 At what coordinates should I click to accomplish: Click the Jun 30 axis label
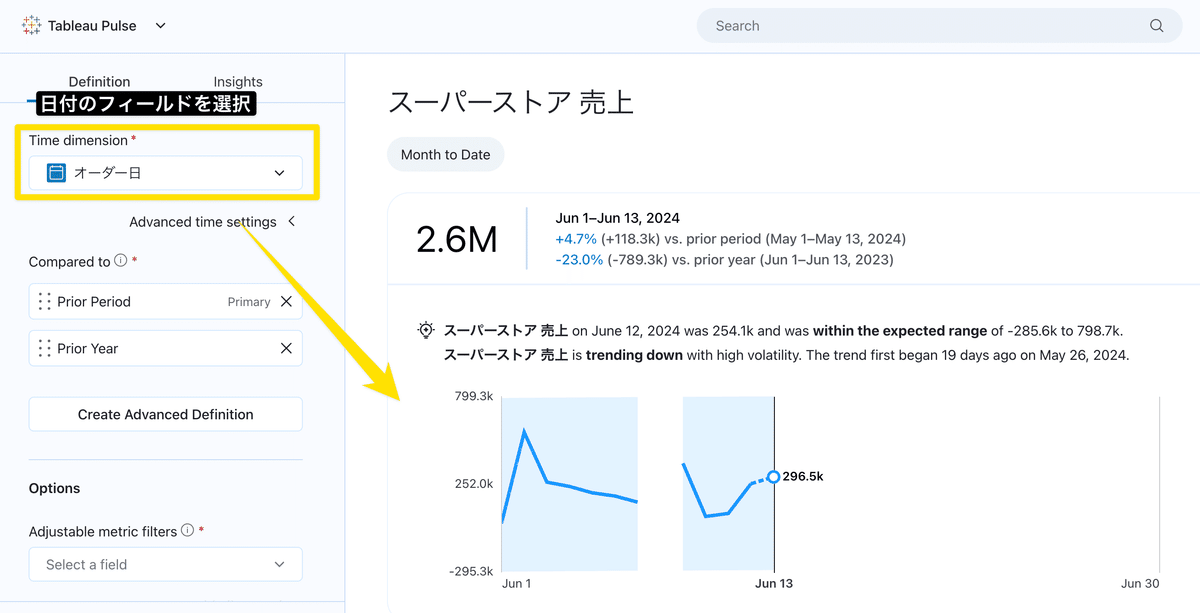(1140, 583)
